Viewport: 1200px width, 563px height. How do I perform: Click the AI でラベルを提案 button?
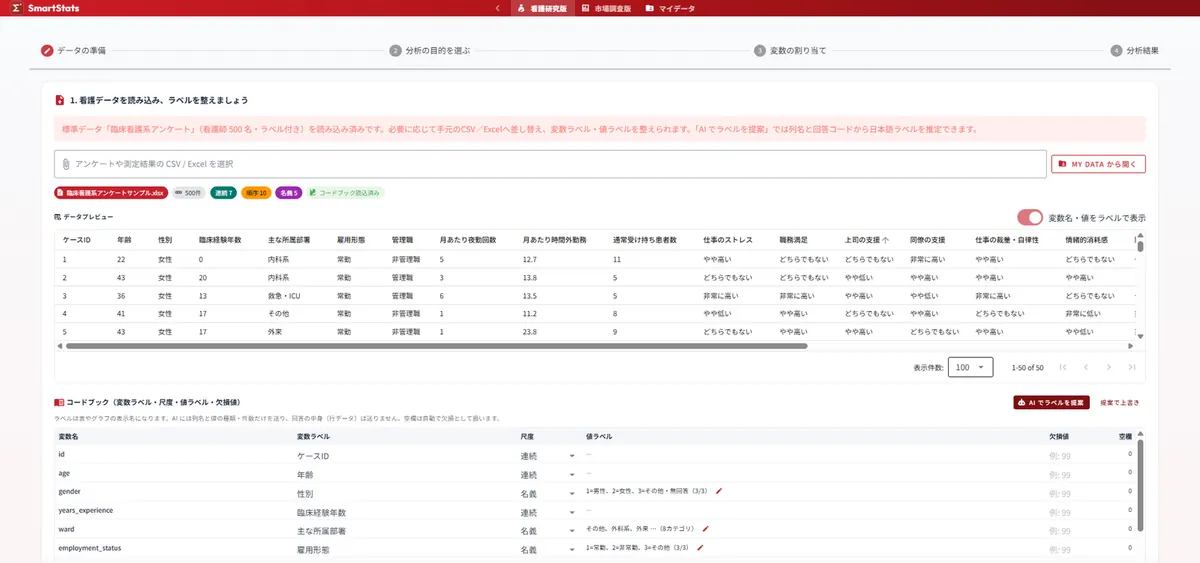click(x=1051, y=402)
